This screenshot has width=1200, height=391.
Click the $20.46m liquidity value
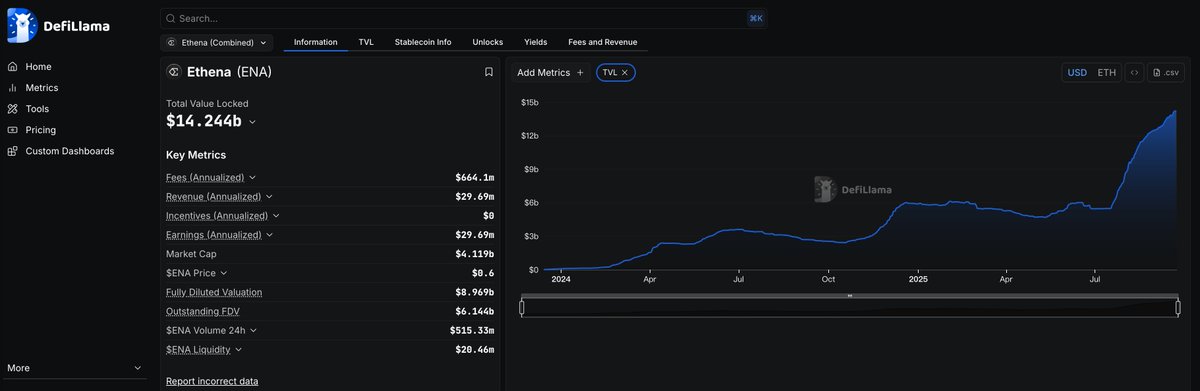474,350
